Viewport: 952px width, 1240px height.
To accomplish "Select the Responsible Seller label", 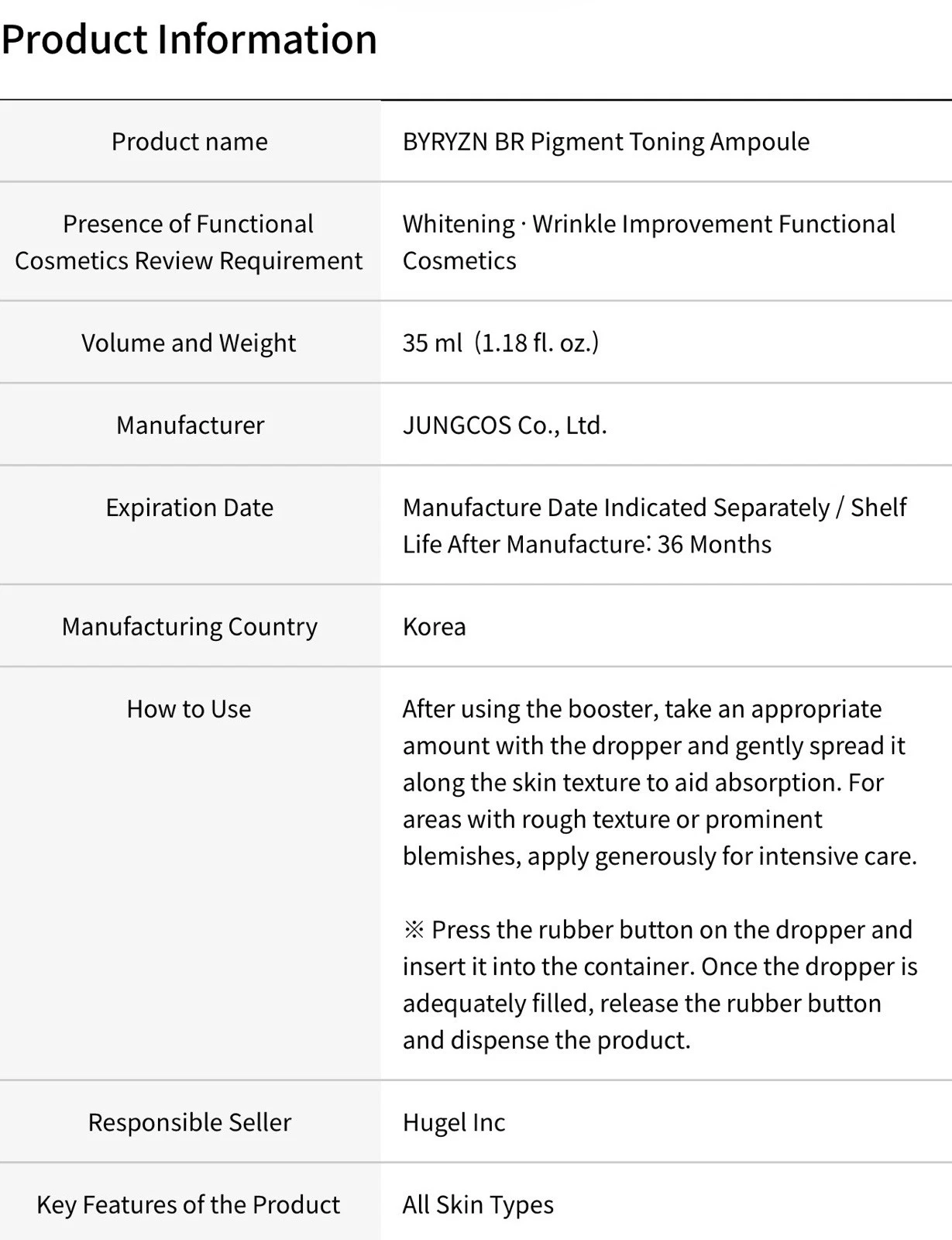I will click(190, 1122).
